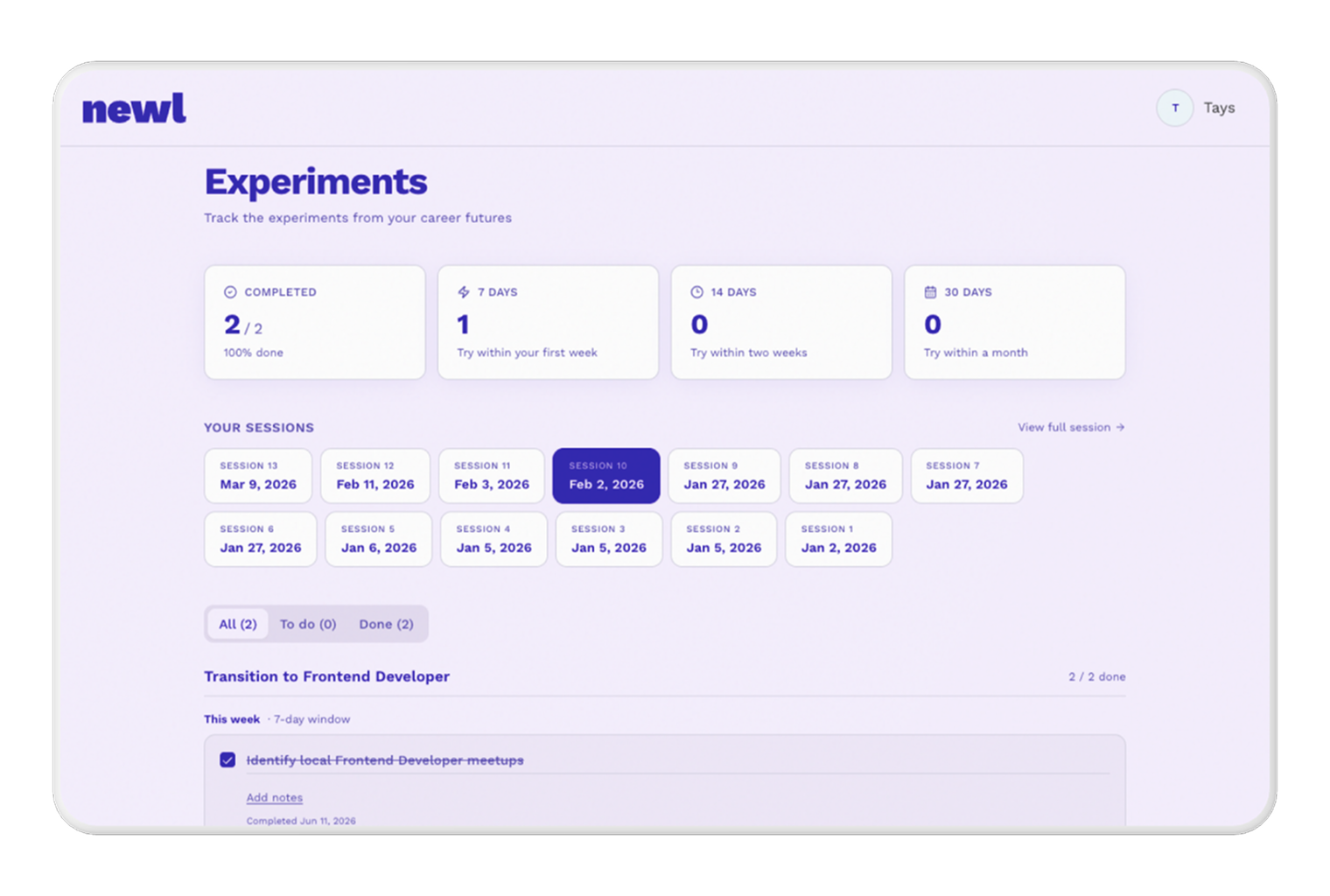Switch to the Done (2) tab
The width and height of the screenshot is (1330, 896).
coord(386,624)
